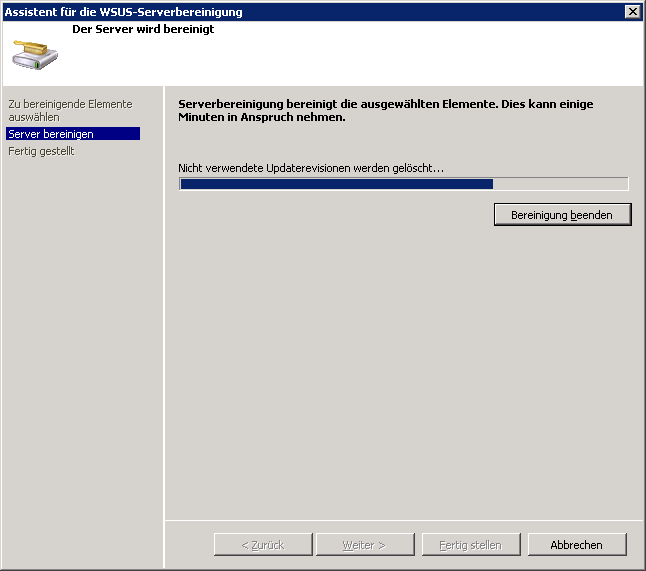Image resolution: width=646 pixels, height=571 pixels.
Task: Click the white header banner right of the heading
Action: click(430, 55)
